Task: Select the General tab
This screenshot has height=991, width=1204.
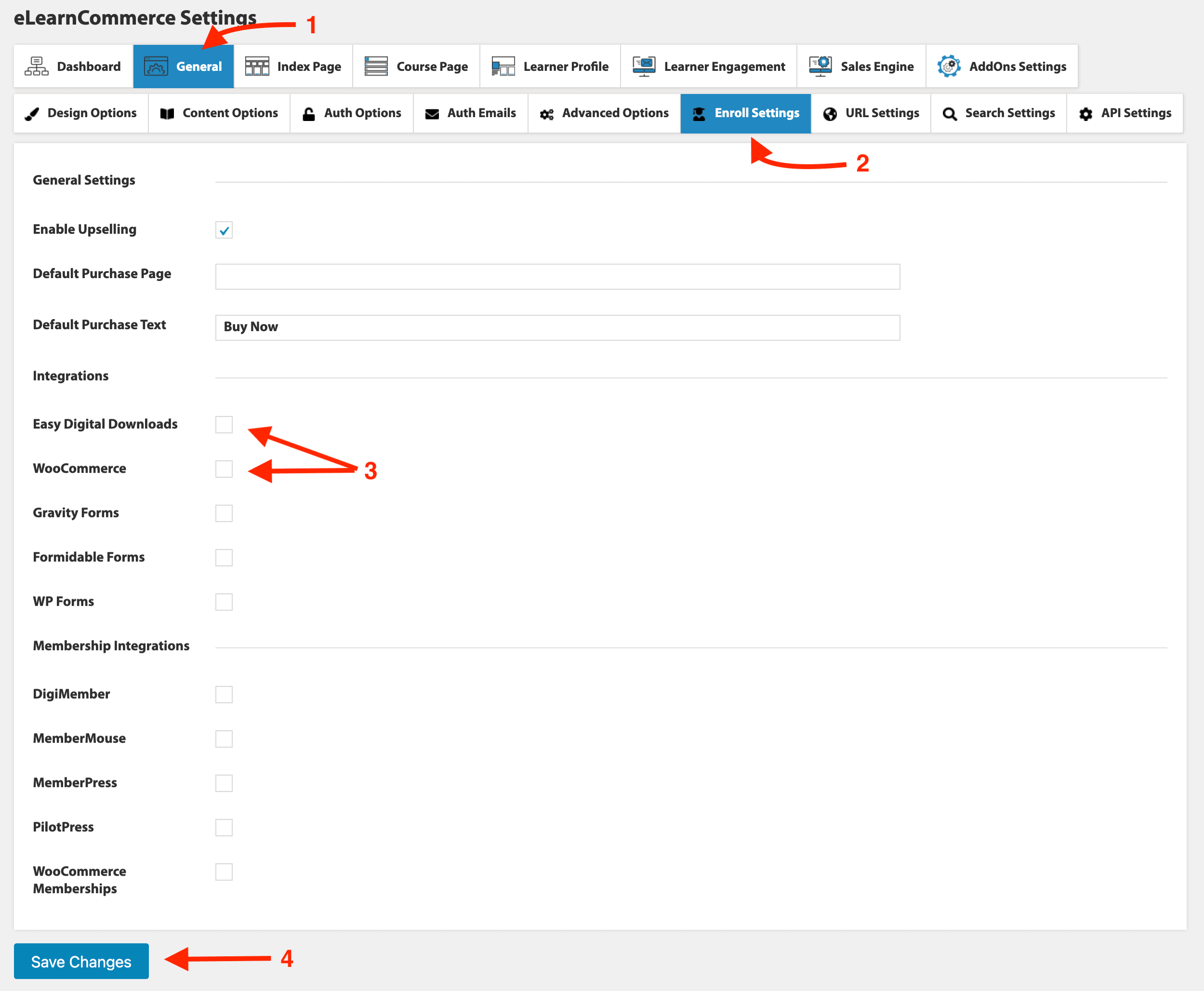Action: (x=183, y=66)
